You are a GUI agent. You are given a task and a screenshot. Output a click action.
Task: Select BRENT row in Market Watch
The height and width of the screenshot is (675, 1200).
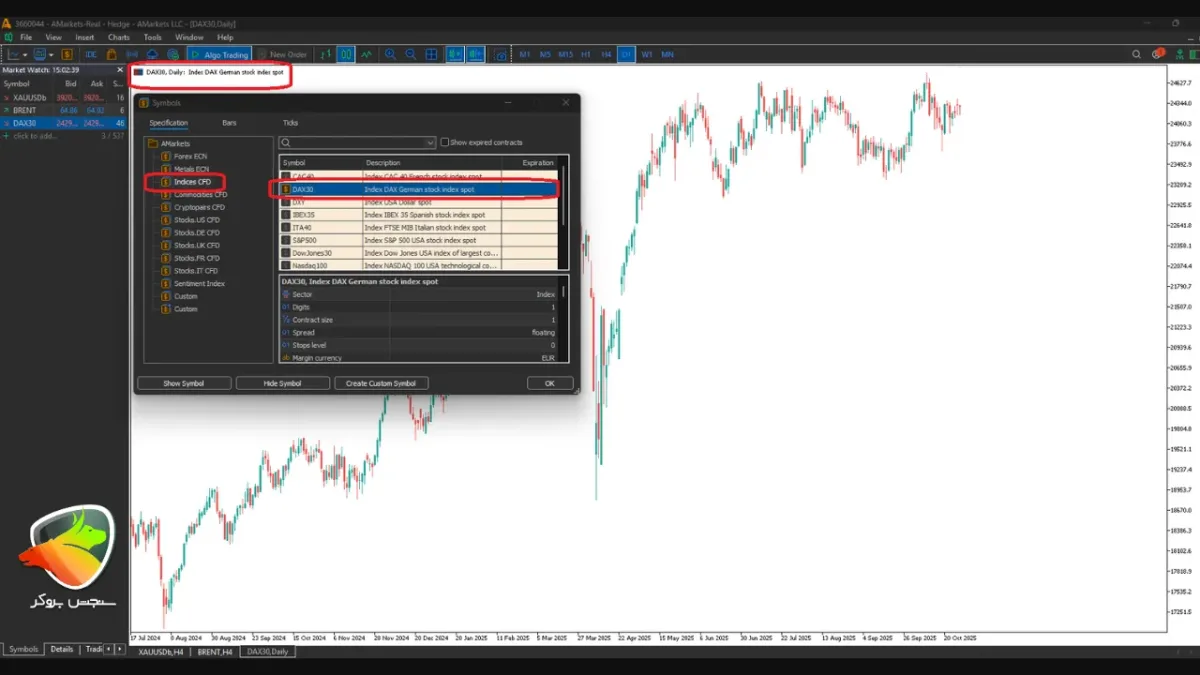click(x=63, y=110)
